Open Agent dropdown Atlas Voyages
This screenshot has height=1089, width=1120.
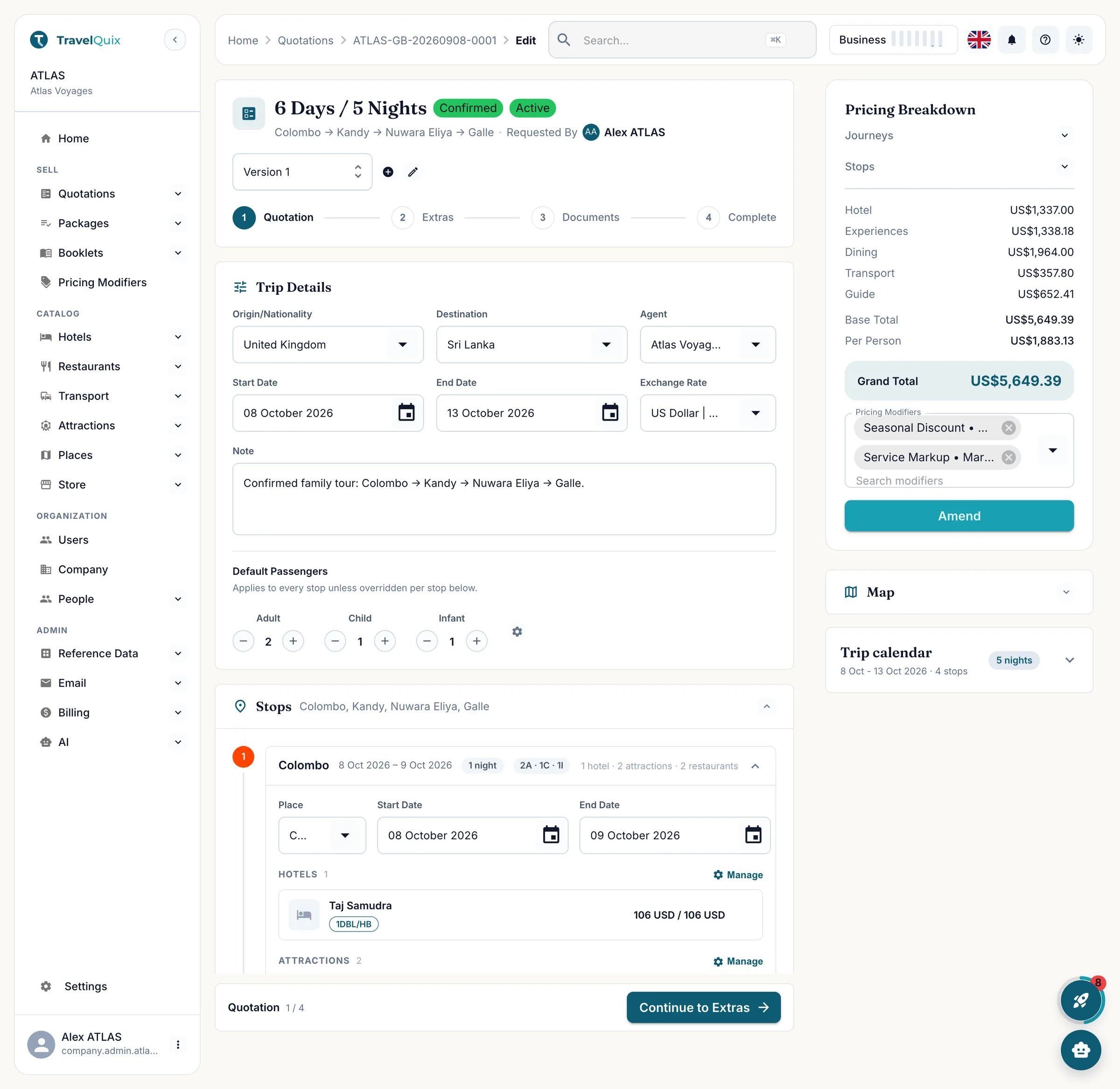[707, 344]
